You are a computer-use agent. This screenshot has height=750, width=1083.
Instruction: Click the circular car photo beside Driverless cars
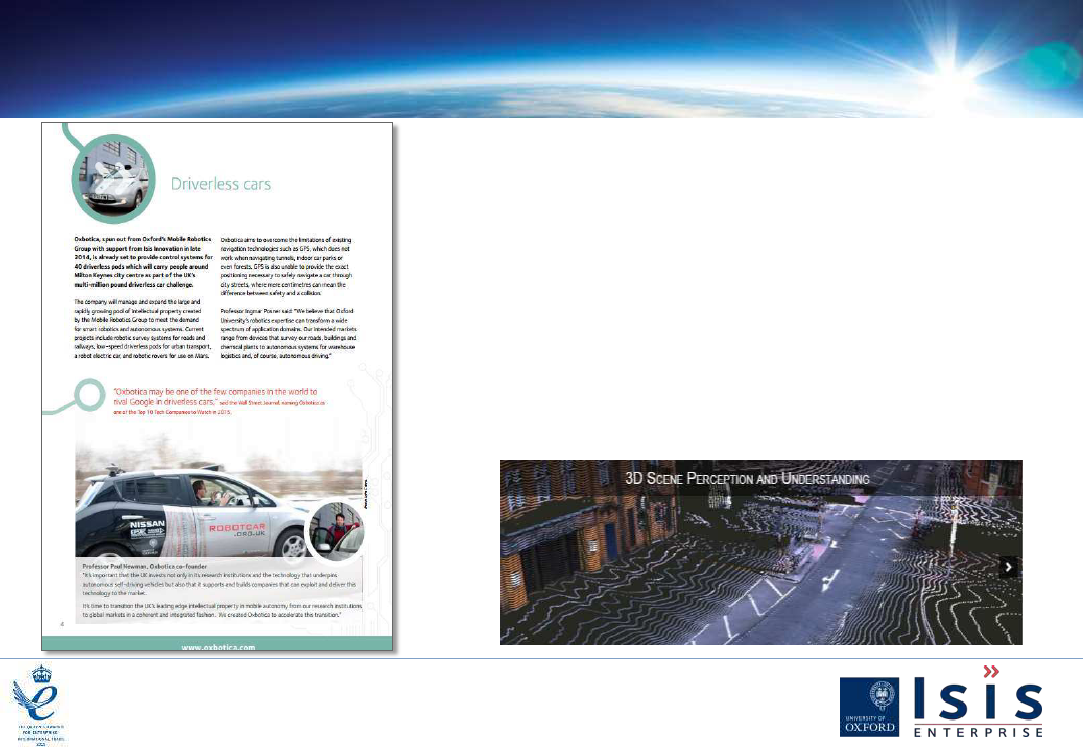[x=113, y=178]
